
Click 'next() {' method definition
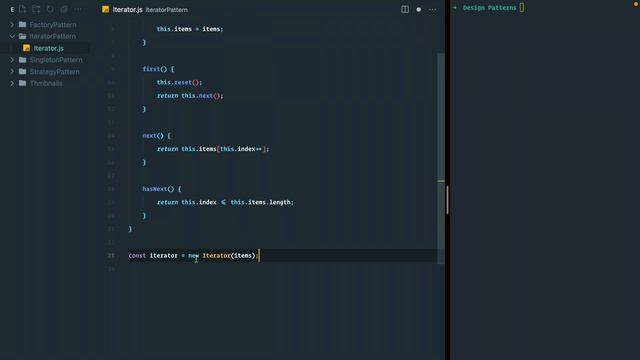(x=156, y=136)
